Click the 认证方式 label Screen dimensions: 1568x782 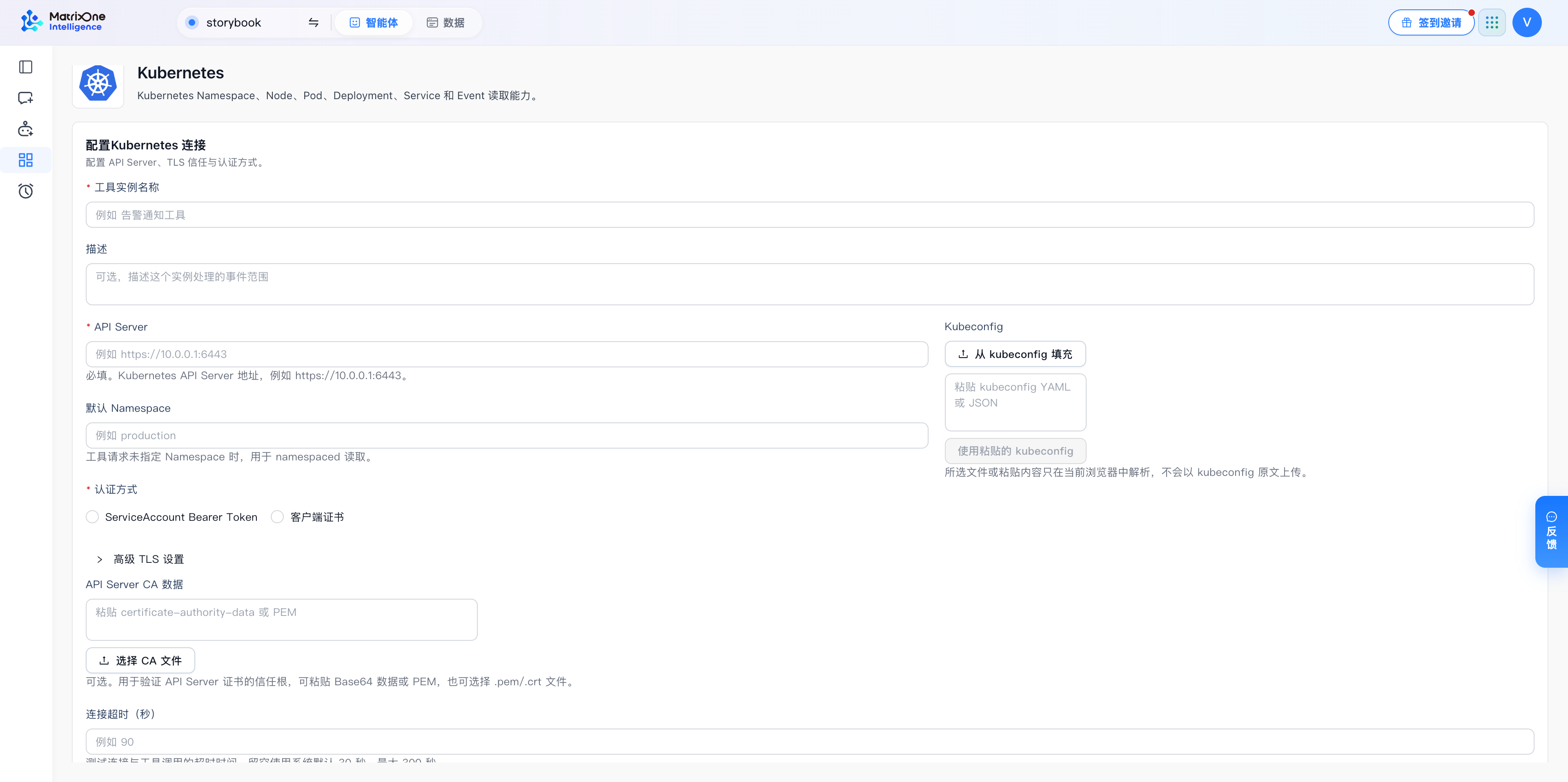116,489
